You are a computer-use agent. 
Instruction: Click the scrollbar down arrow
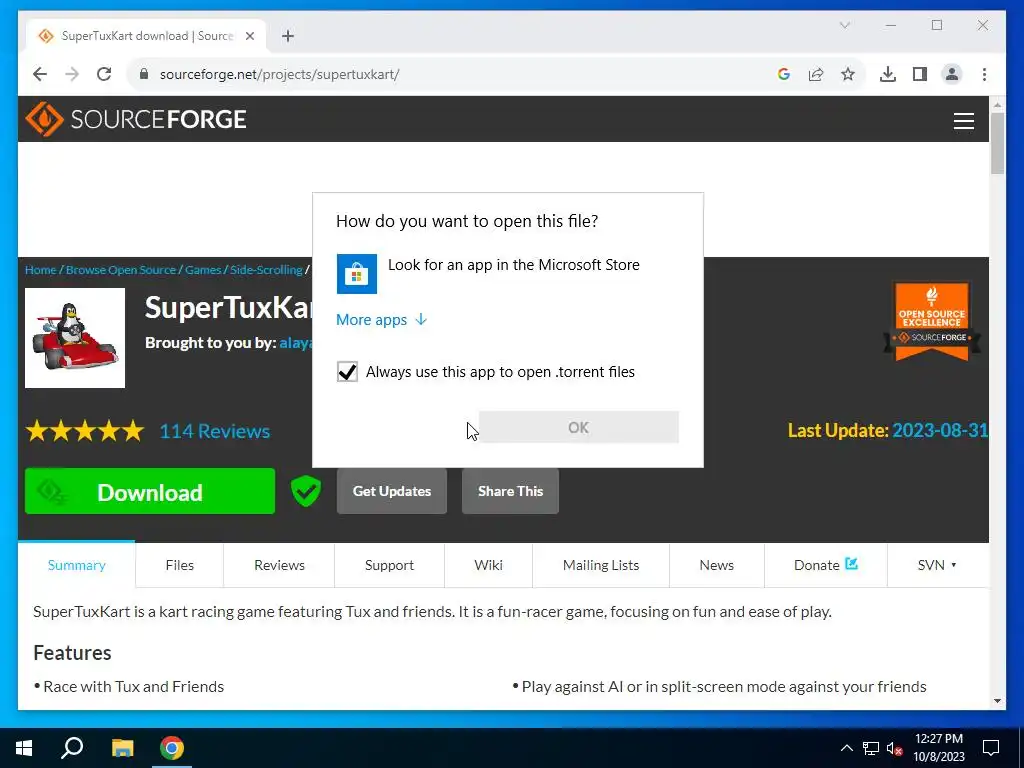[x=997, y=701]
